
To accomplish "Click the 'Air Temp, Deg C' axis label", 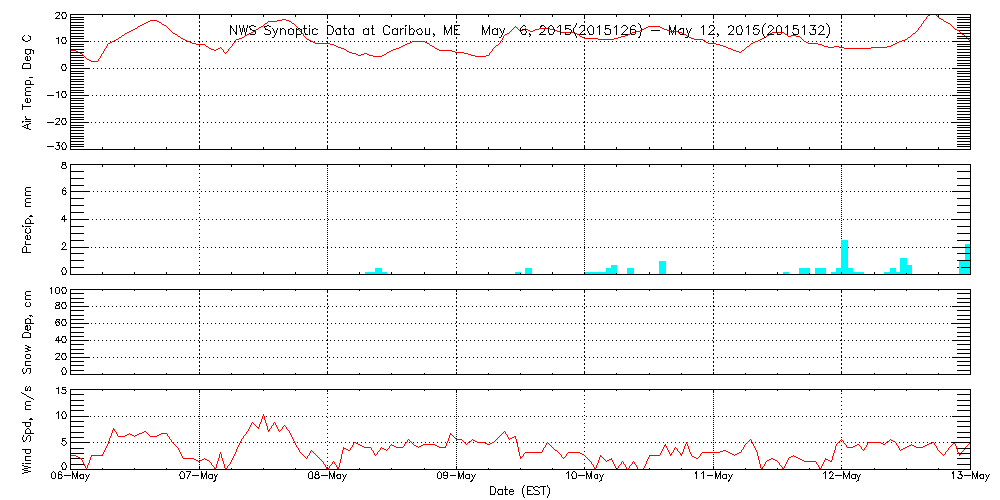I will click(28, 80).
